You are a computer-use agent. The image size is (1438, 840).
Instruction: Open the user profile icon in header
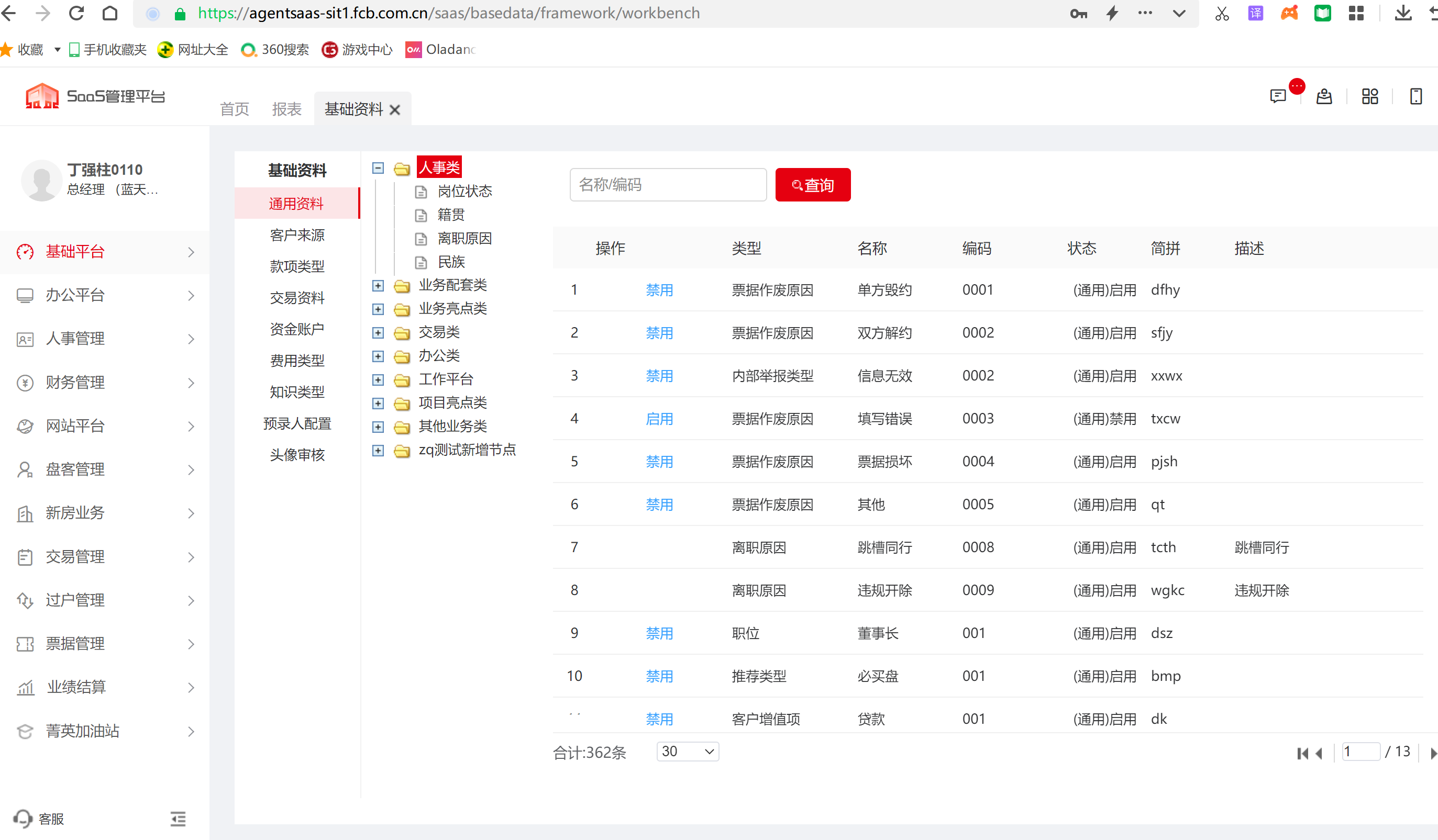(x=1324, y=96)
